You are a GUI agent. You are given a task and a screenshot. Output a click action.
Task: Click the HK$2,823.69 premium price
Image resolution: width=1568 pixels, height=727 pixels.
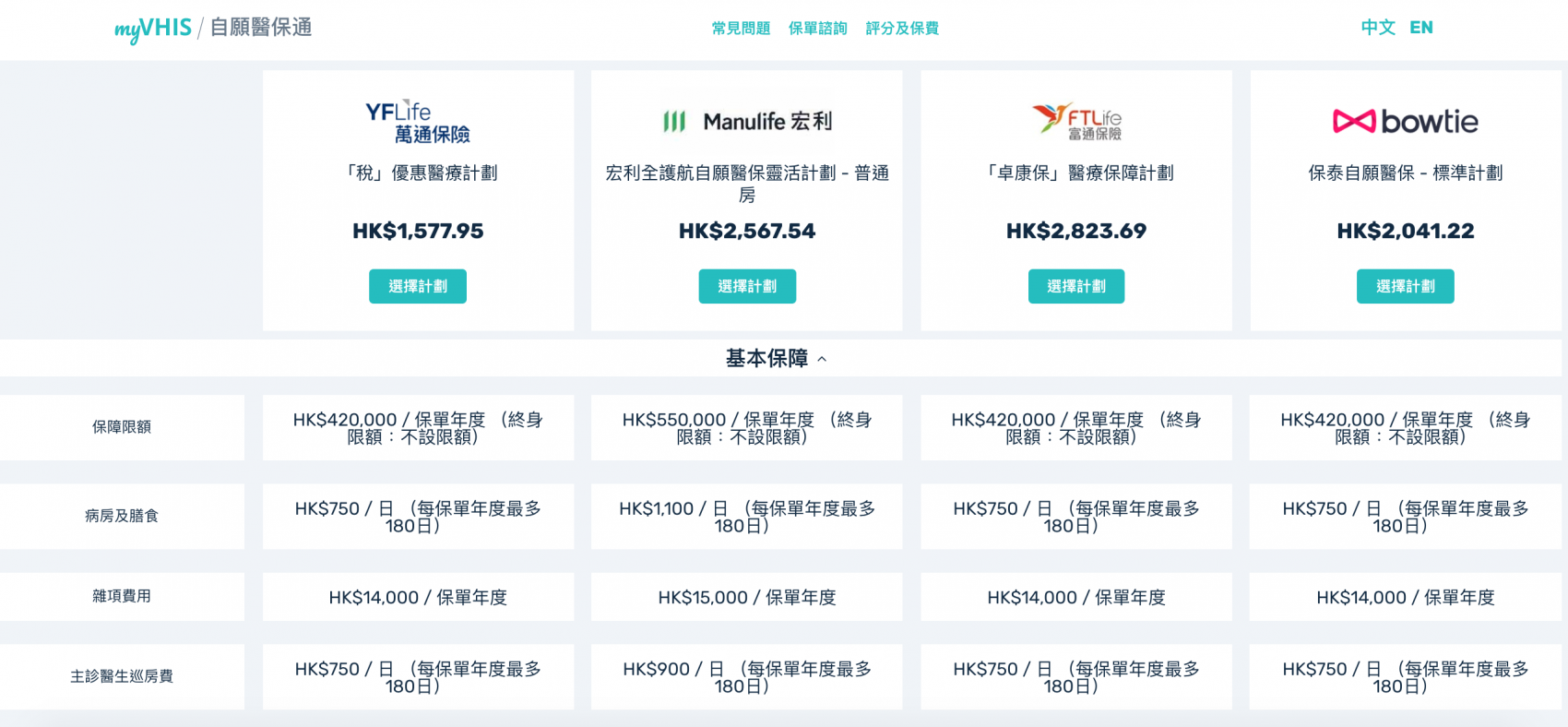coord(1076,231)
